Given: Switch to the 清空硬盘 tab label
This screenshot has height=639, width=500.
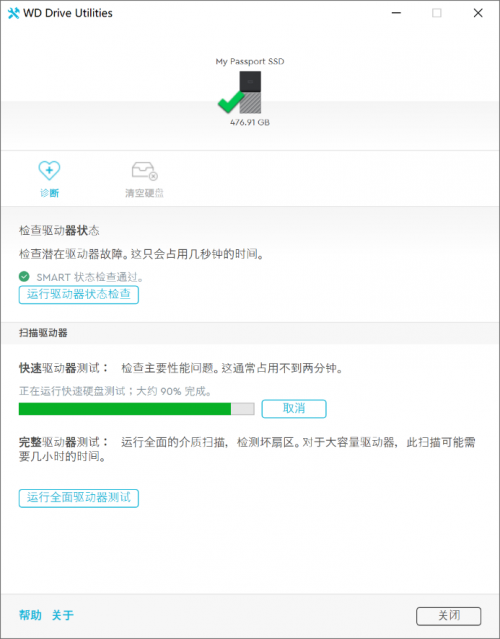Looking at the screenshot, I should pyautogui.click(x=144, y=193).
